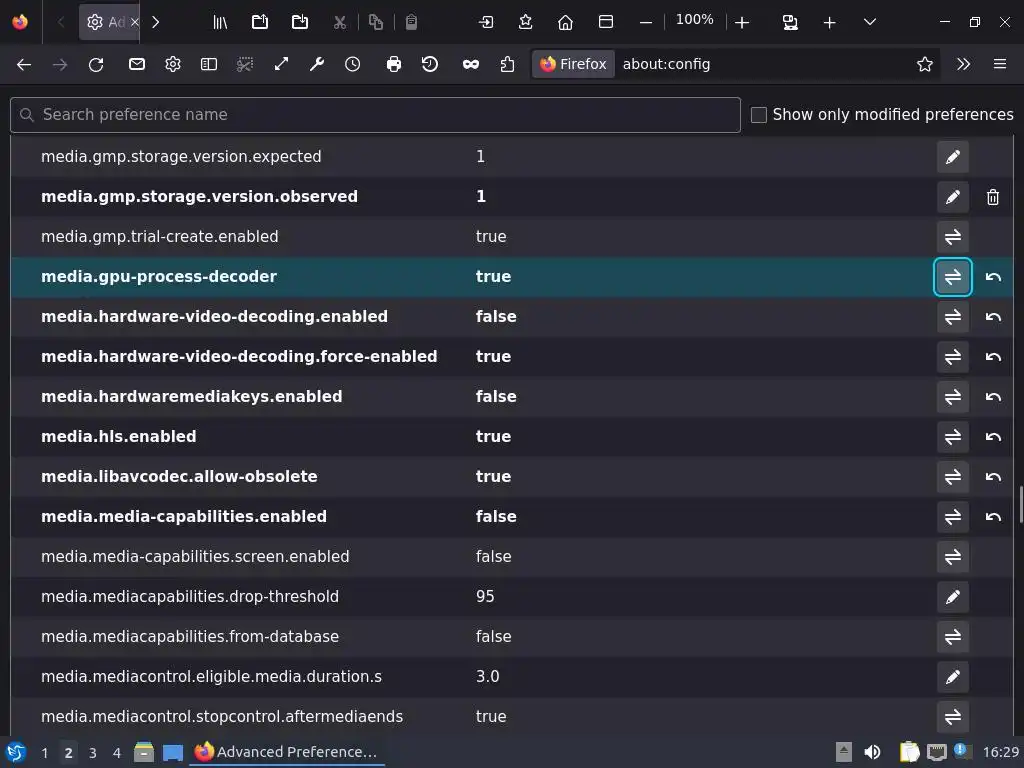Click the page vertical scrollbar thumb
The height and width of the screenshot is (768, 1024).
pos(1020,505)
